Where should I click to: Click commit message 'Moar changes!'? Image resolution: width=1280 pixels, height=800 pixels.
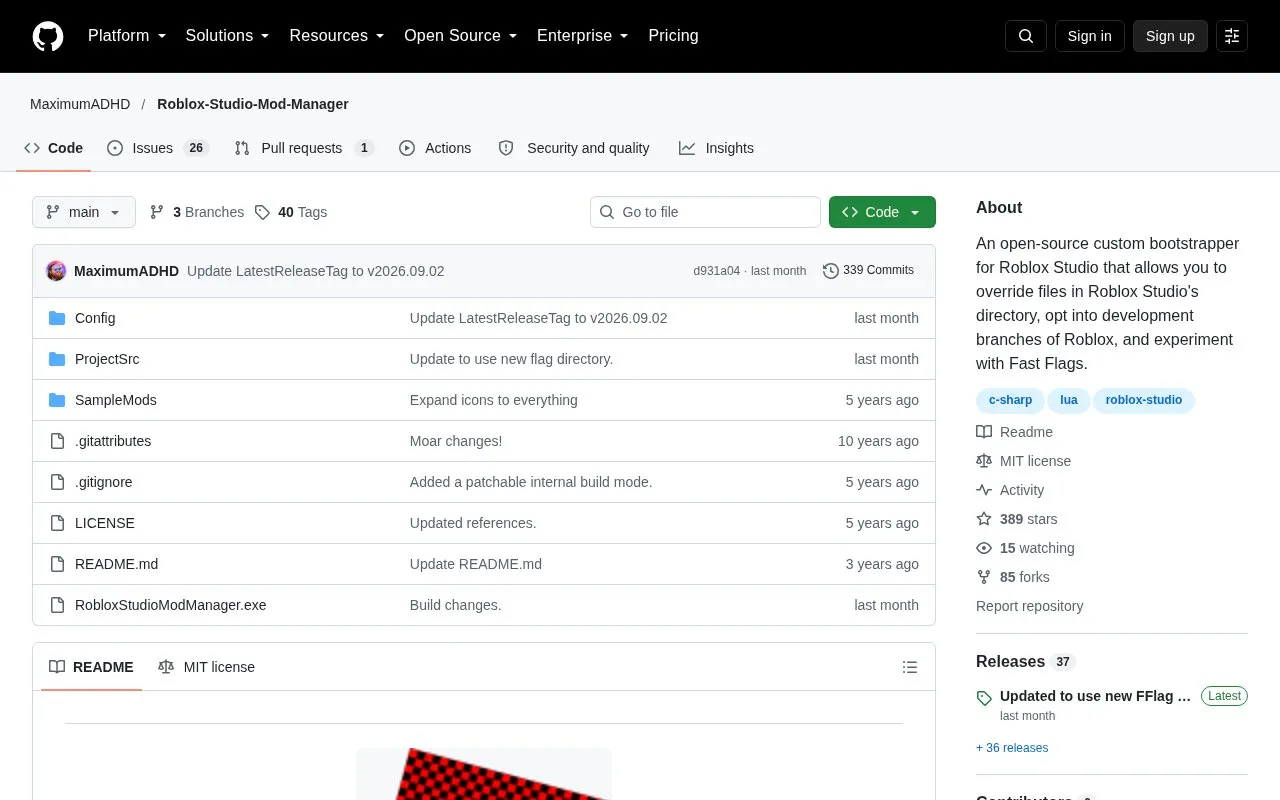point(456,441)
